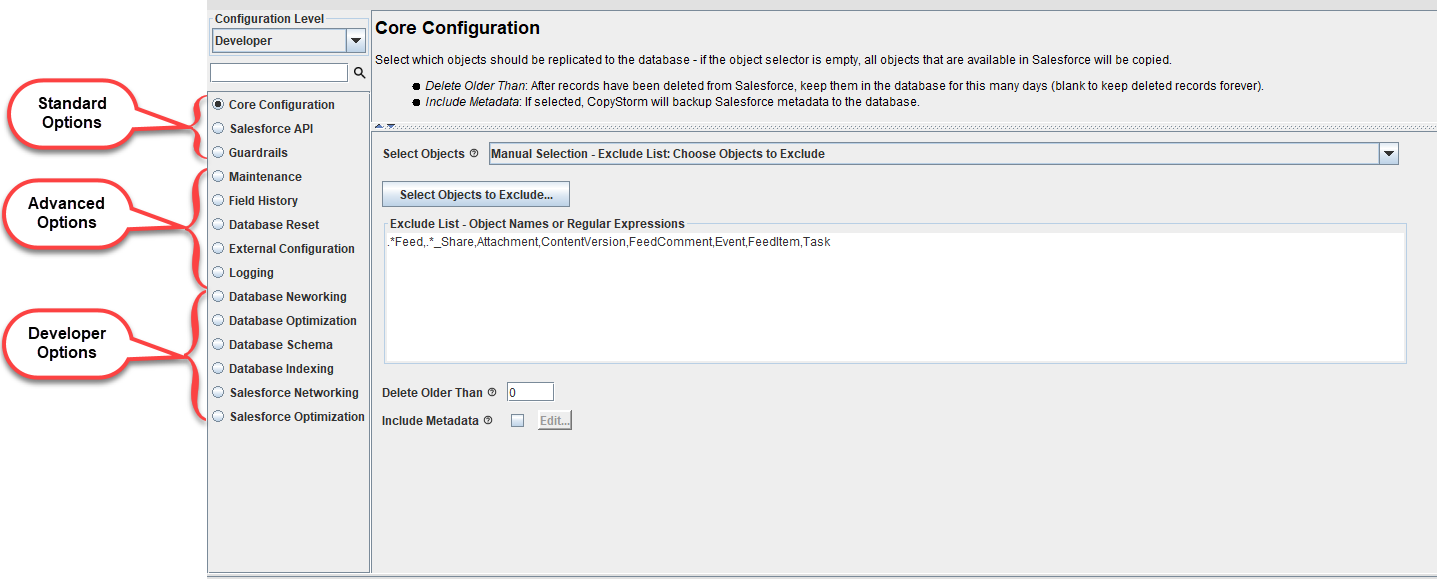Click the Select Objects to Exclude button
The height and width of the screenshot is (579, 1437).
click(476, 194)
